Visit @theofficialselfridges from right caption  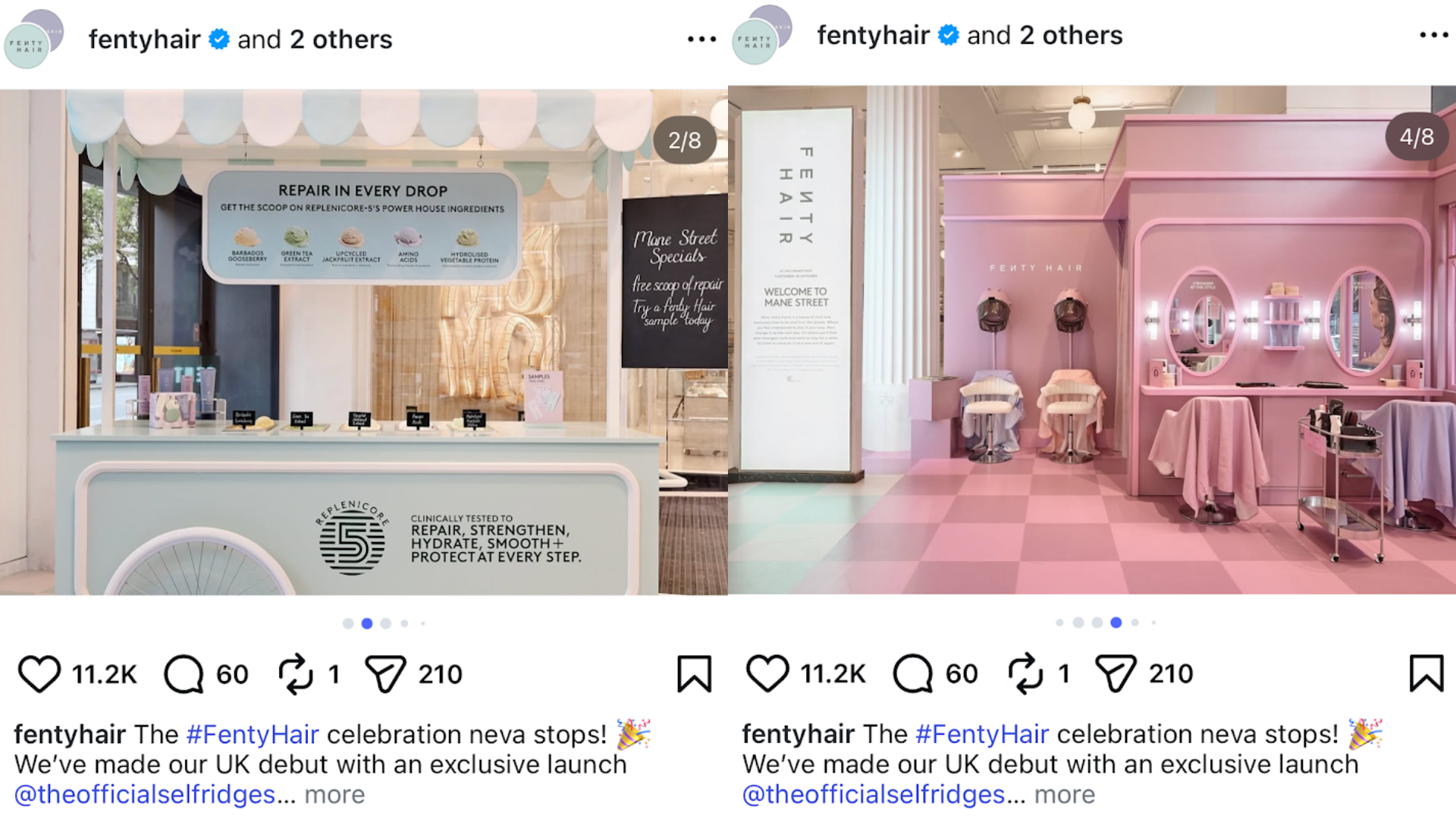coord(874,794)
